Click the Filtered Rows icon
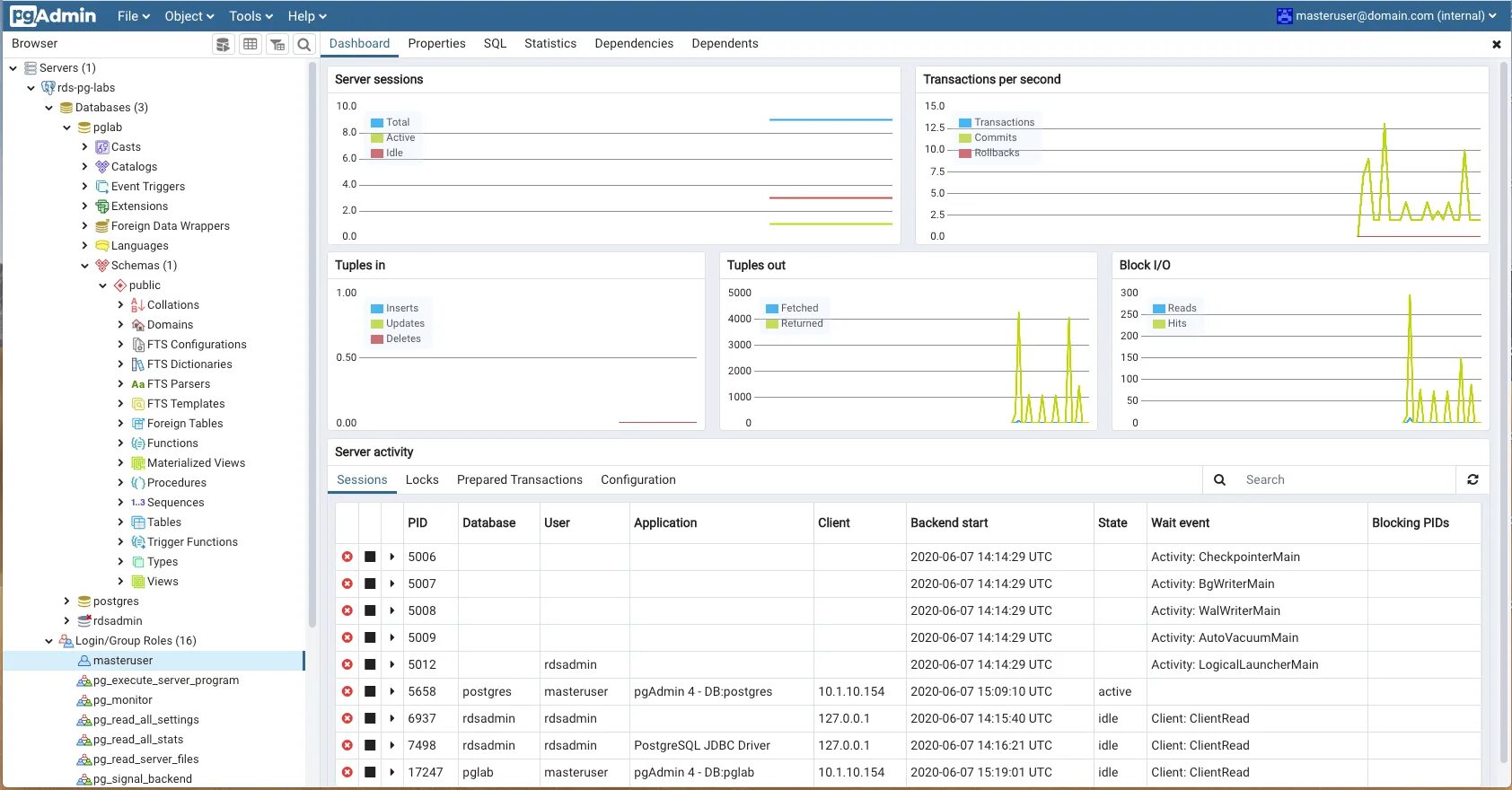 [x=277, y=44]
